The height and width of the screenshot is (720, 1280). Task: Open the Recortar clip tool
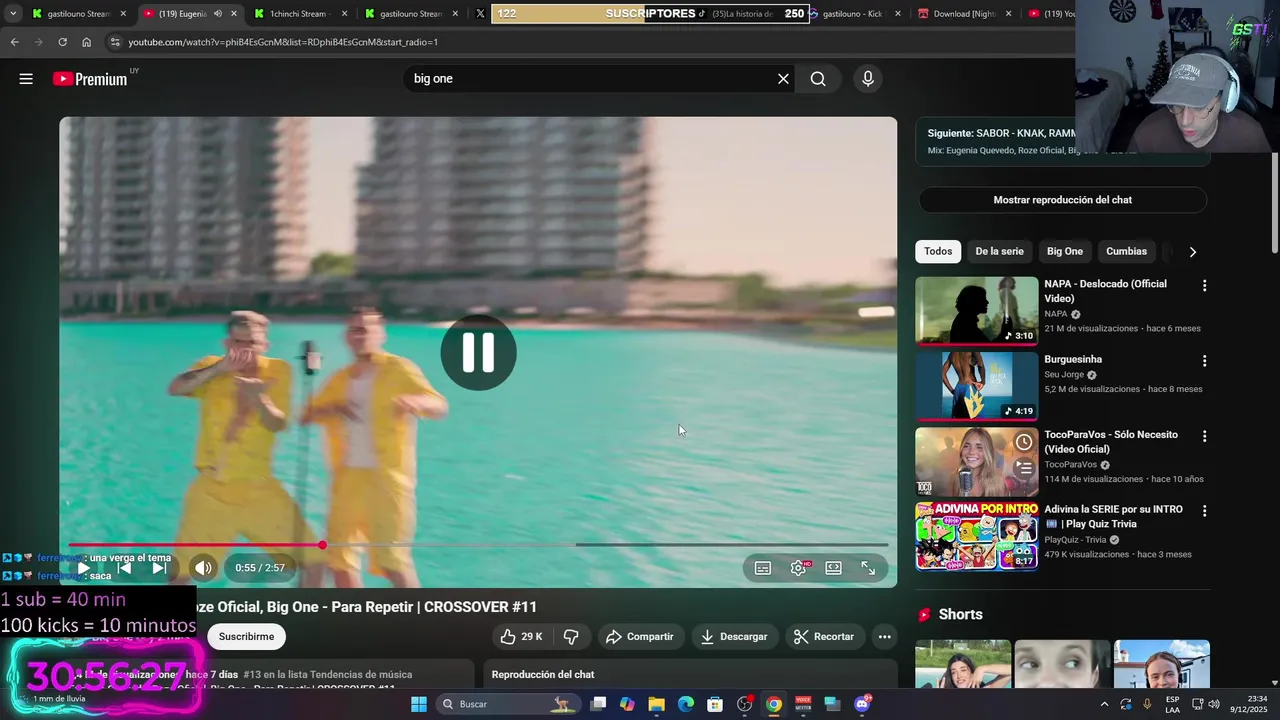[824, 636]
